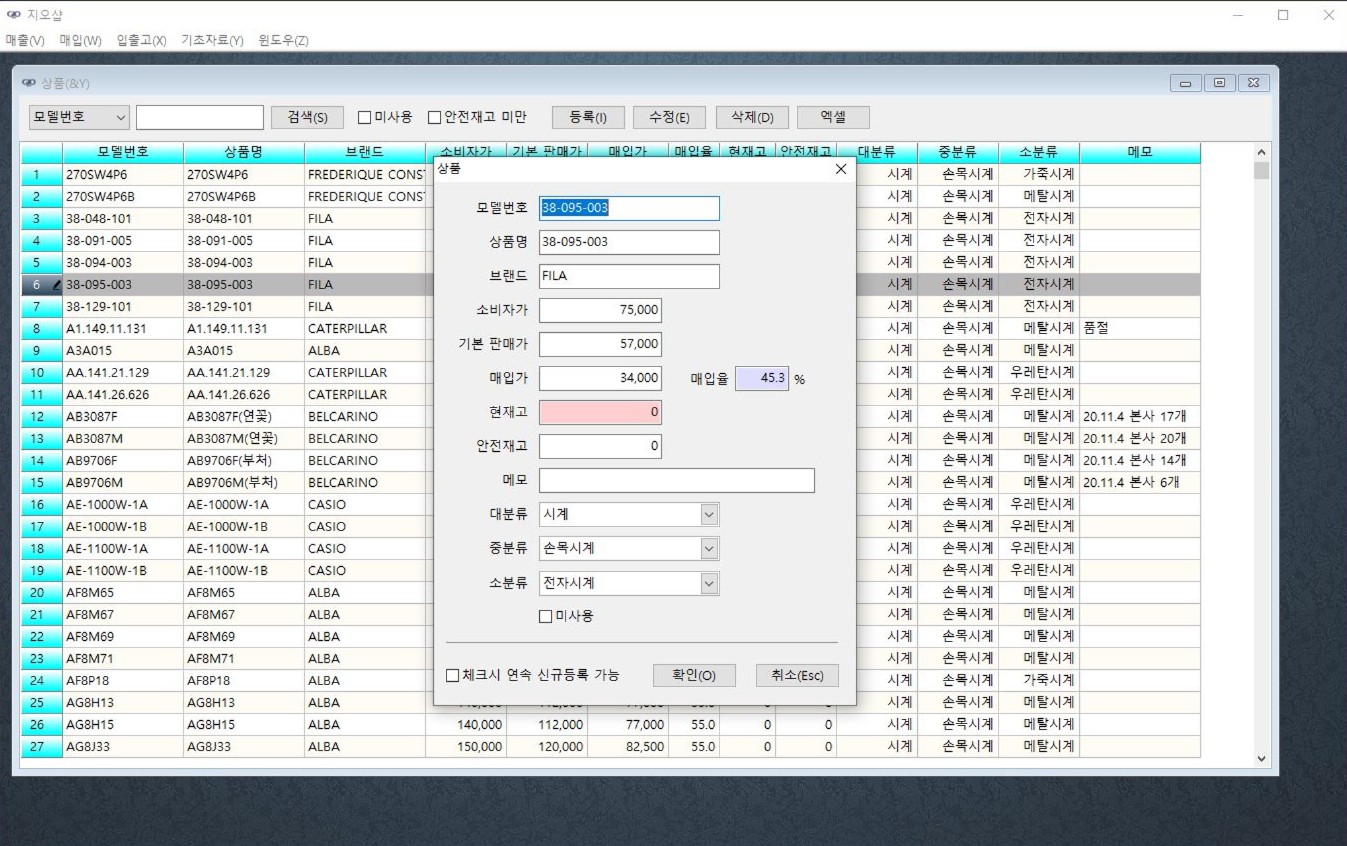Enable the 미사용 checkbox in the dialog

(x=546, y=616)
